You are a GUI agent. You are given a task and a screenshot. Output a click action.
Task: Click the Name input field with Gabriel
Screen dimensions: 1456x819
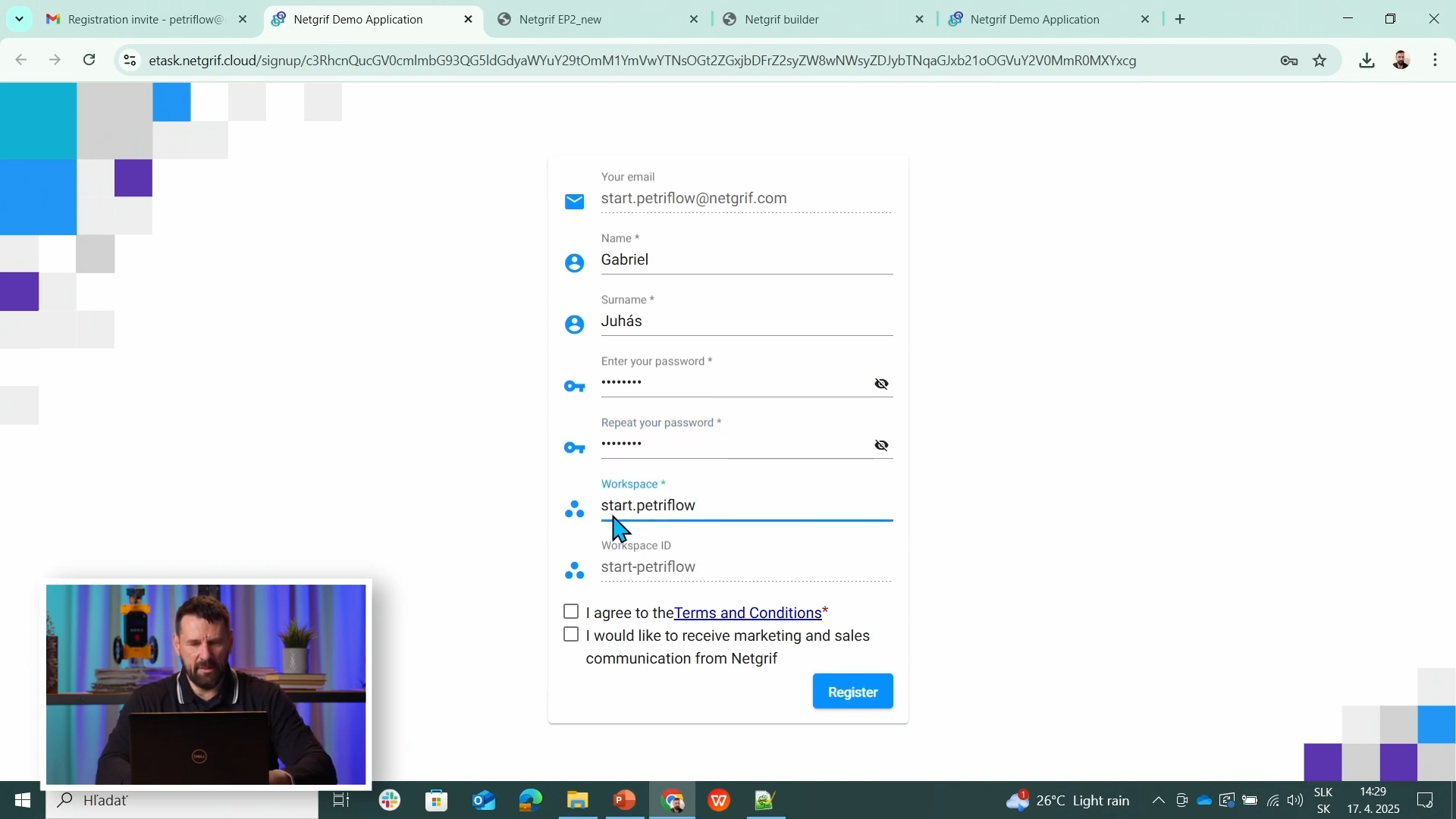point(746,260)
